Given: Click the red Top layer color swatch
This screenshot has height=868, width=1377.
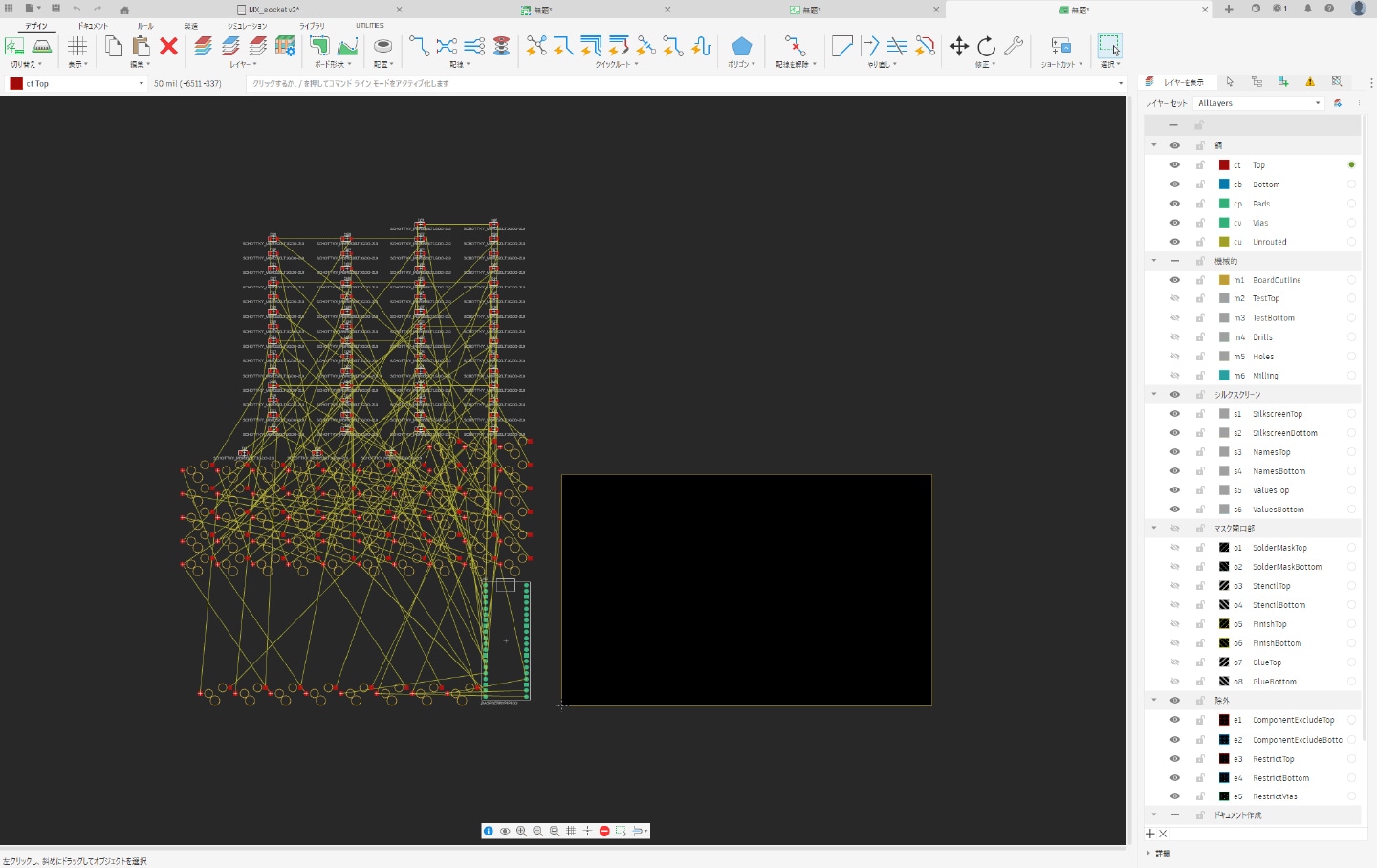Looking at the screenshot, I should pyautogui.click(x=1224, y=165).
